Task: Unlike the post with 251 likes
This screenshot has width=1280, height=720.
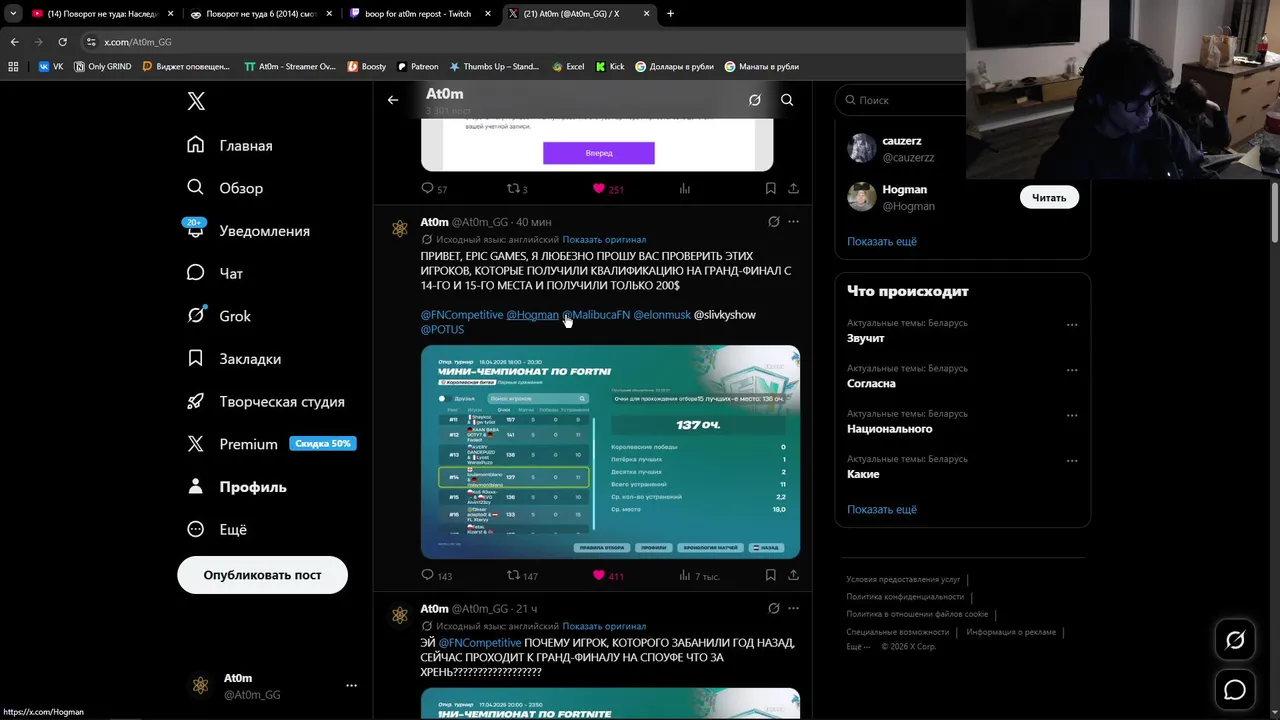Action: 608,188
